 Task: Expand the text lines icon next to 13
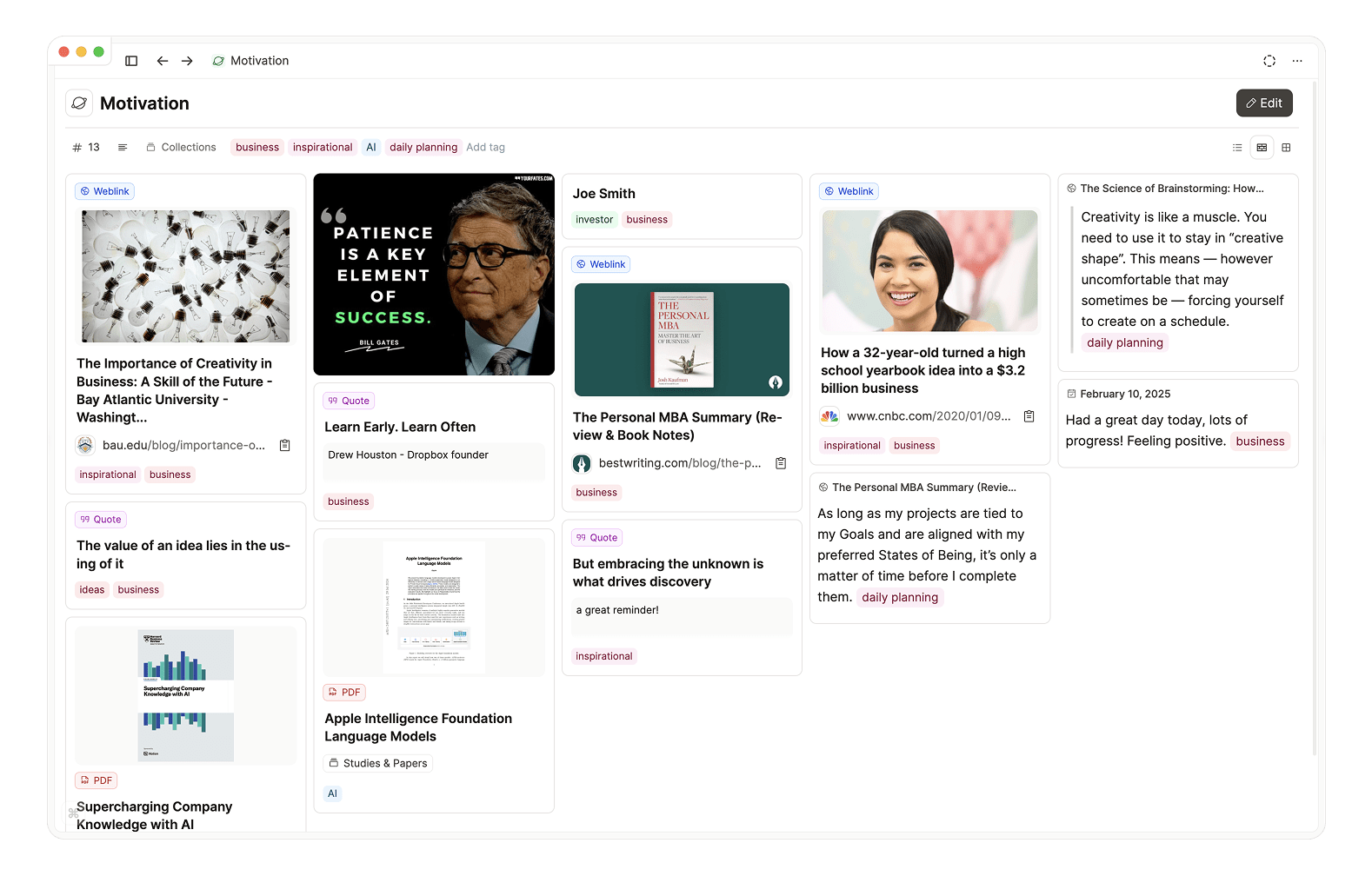(123, 148)
